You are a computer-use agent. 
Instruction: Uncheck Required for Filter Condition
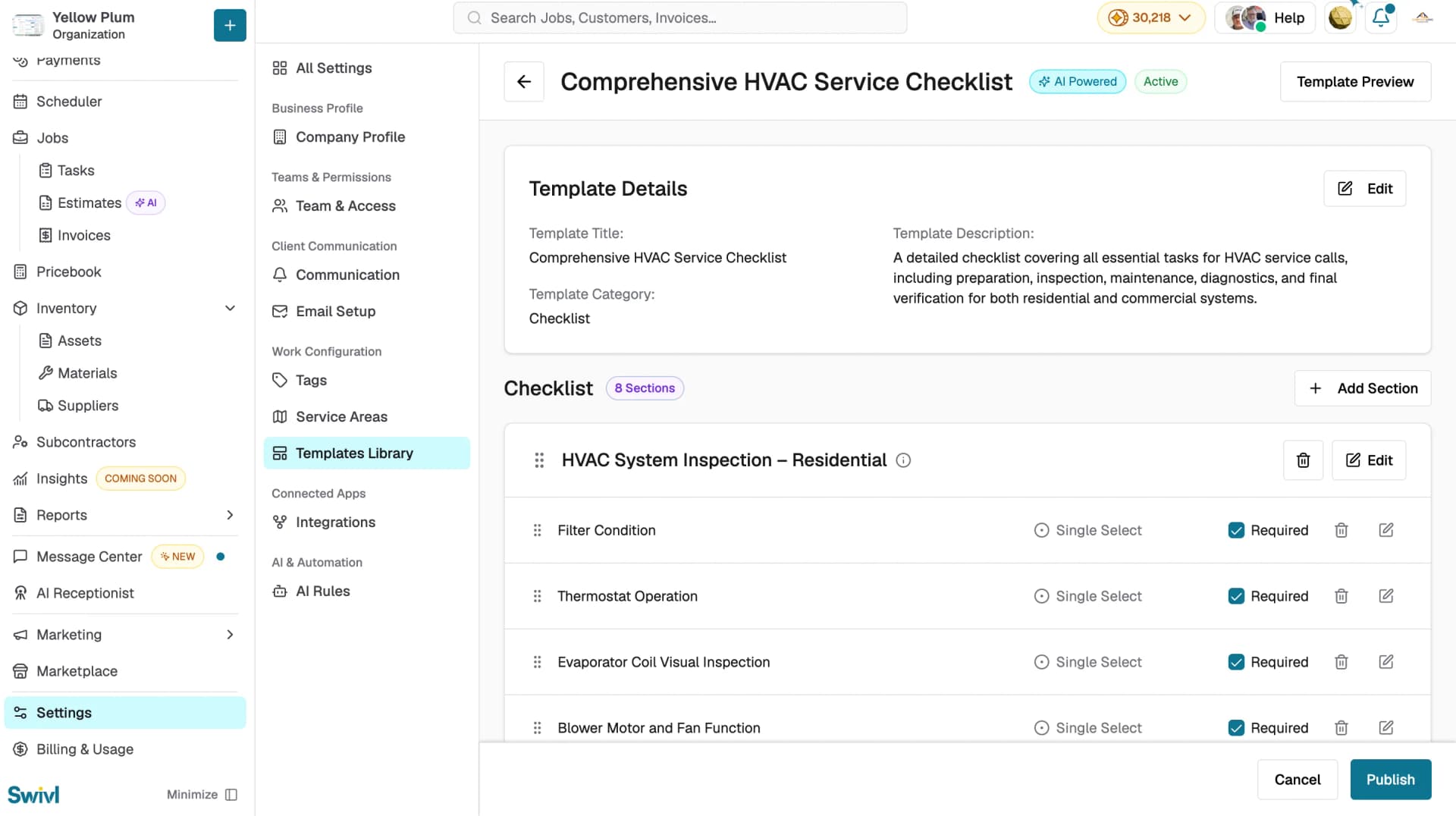(1236, 530)
